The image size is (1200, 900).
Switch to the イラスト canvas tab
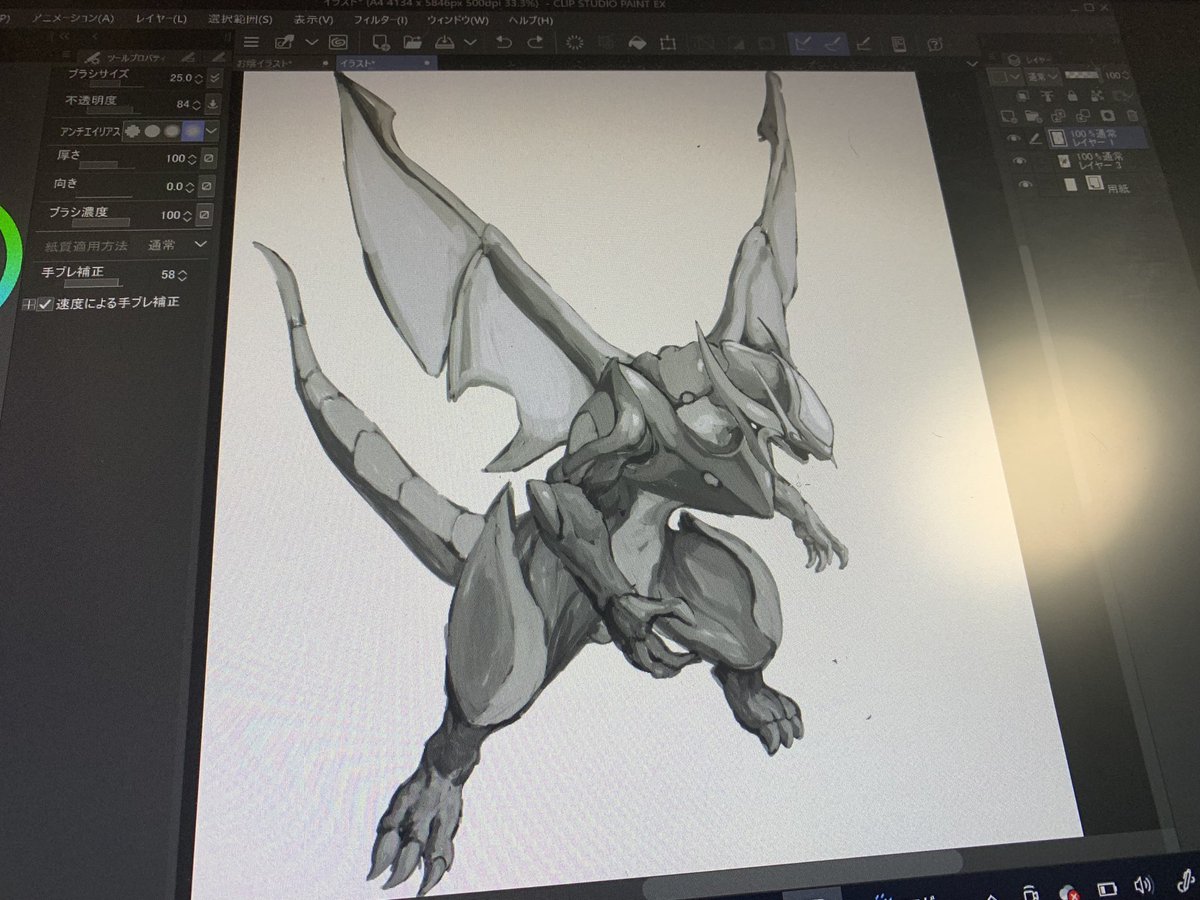click(x=385, y=62)
